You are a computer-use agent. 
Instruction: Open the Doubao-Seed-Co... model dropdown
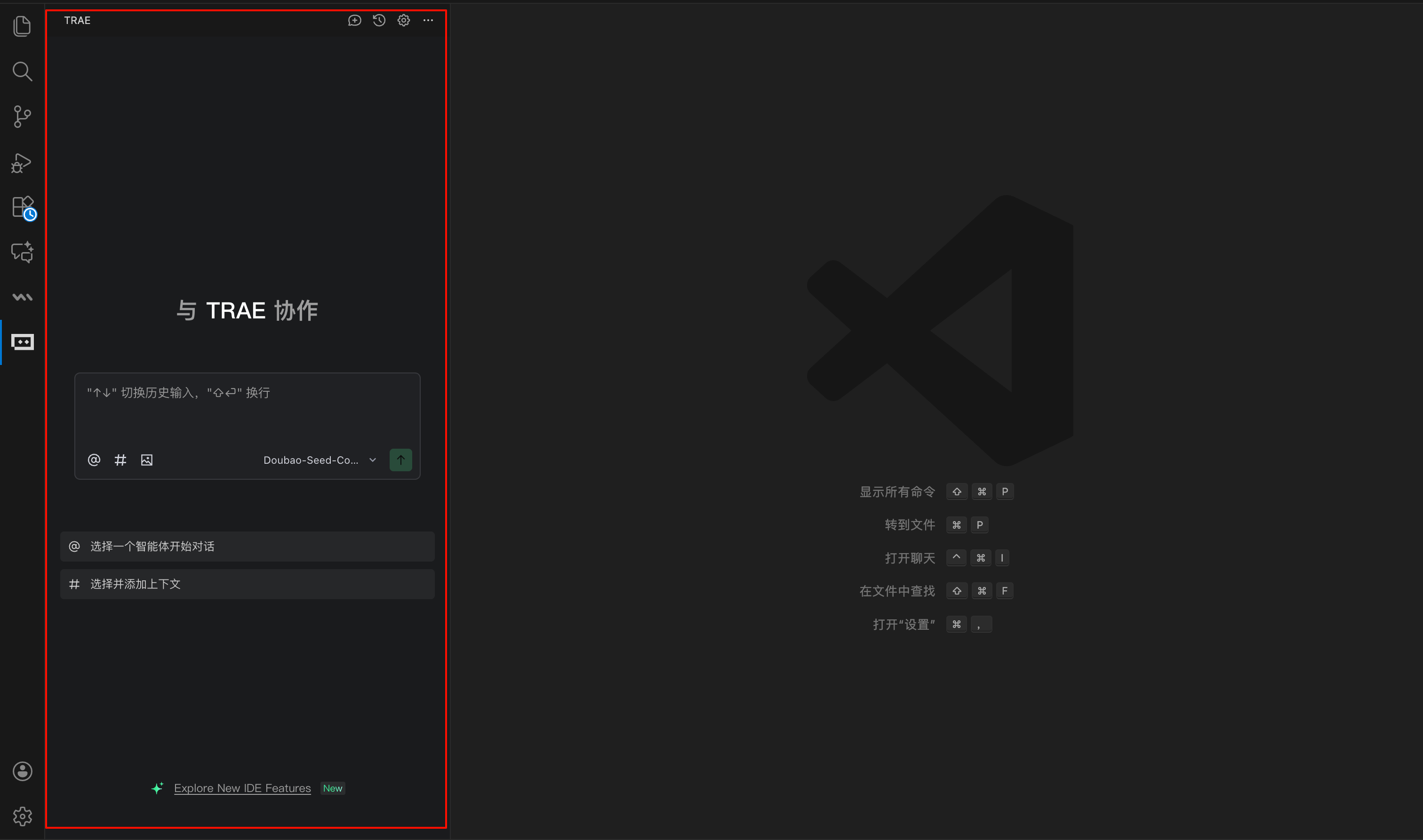click(320, 460)
